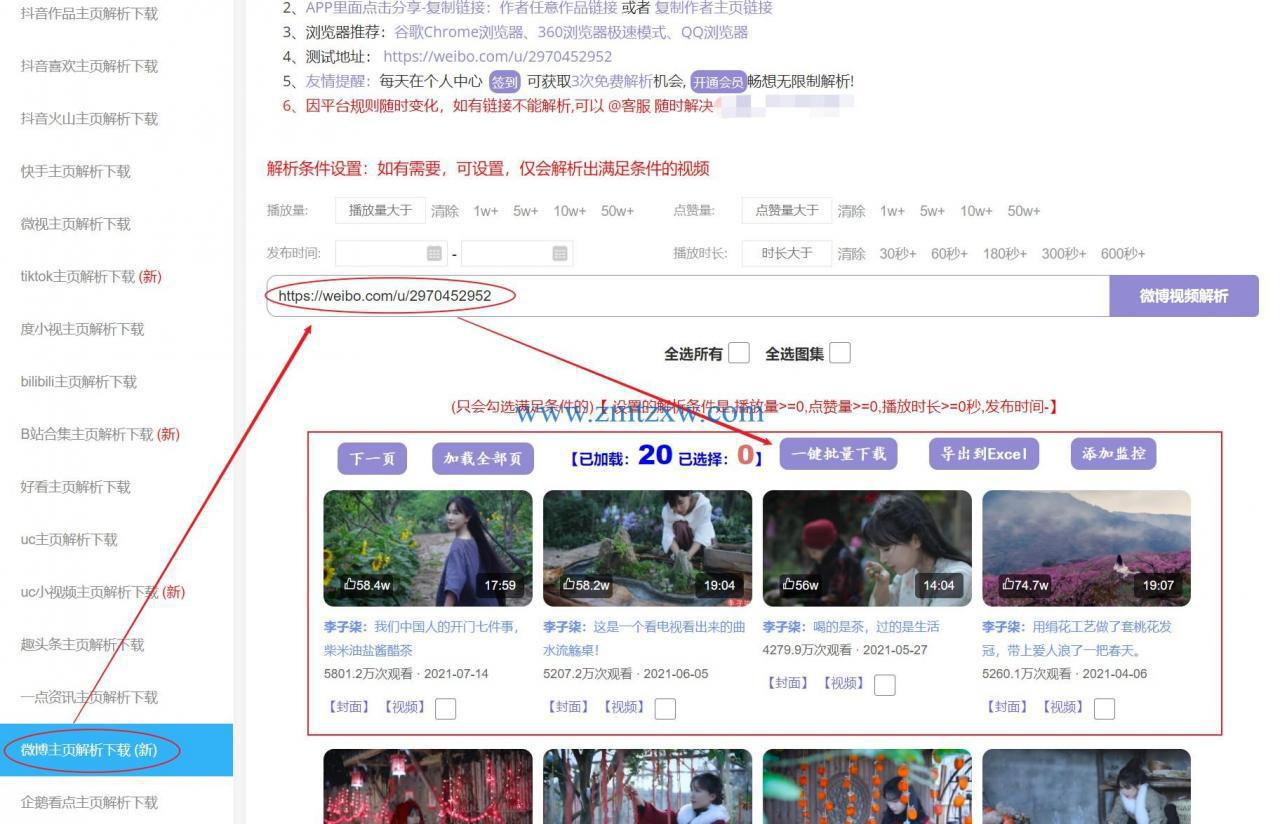
Task: Click 封面 link under the 2021-04-06 video
Action: pos(1007,707)
